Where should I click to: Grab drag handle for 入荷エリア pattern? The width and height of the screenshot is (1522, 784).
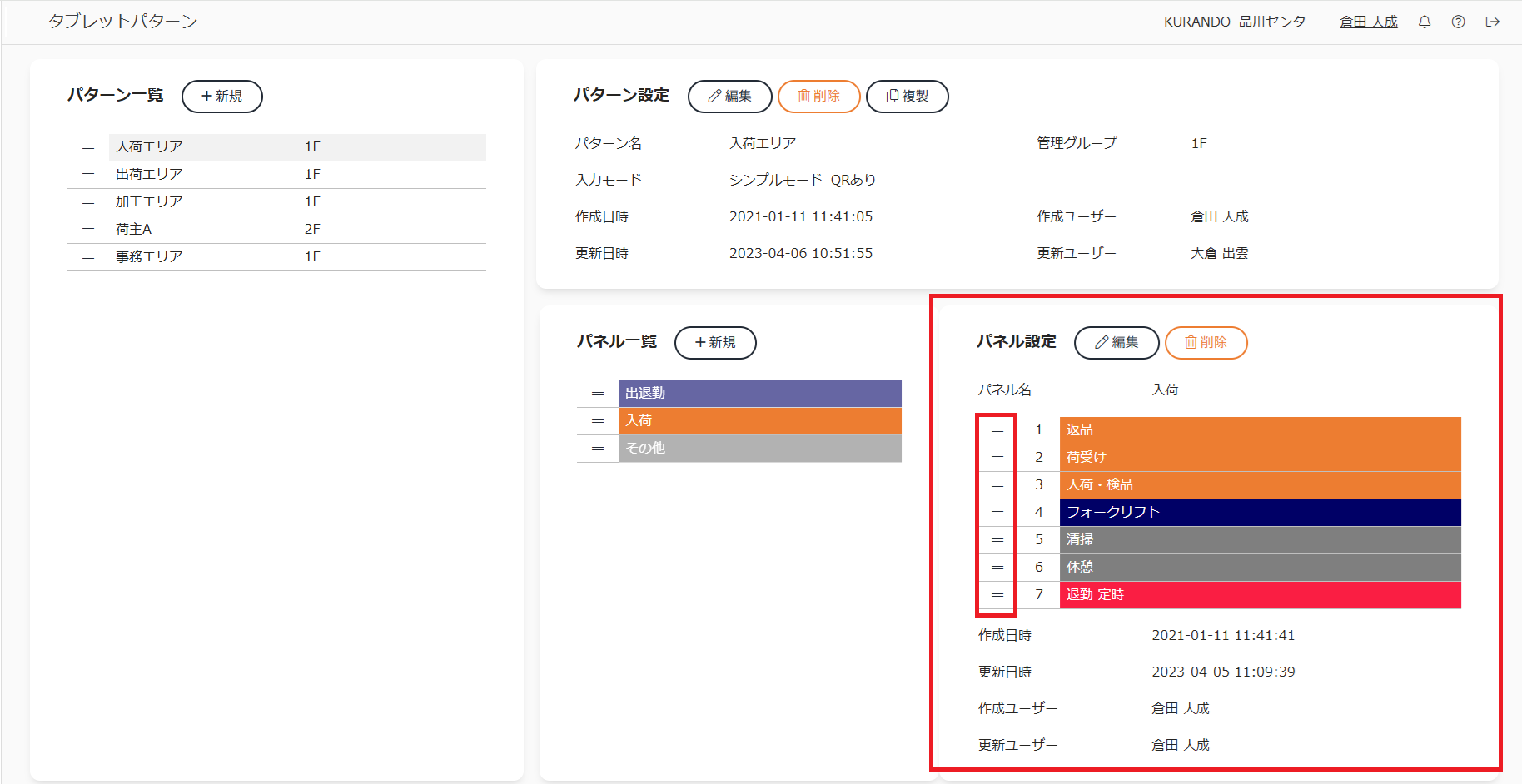coord(88,147)
